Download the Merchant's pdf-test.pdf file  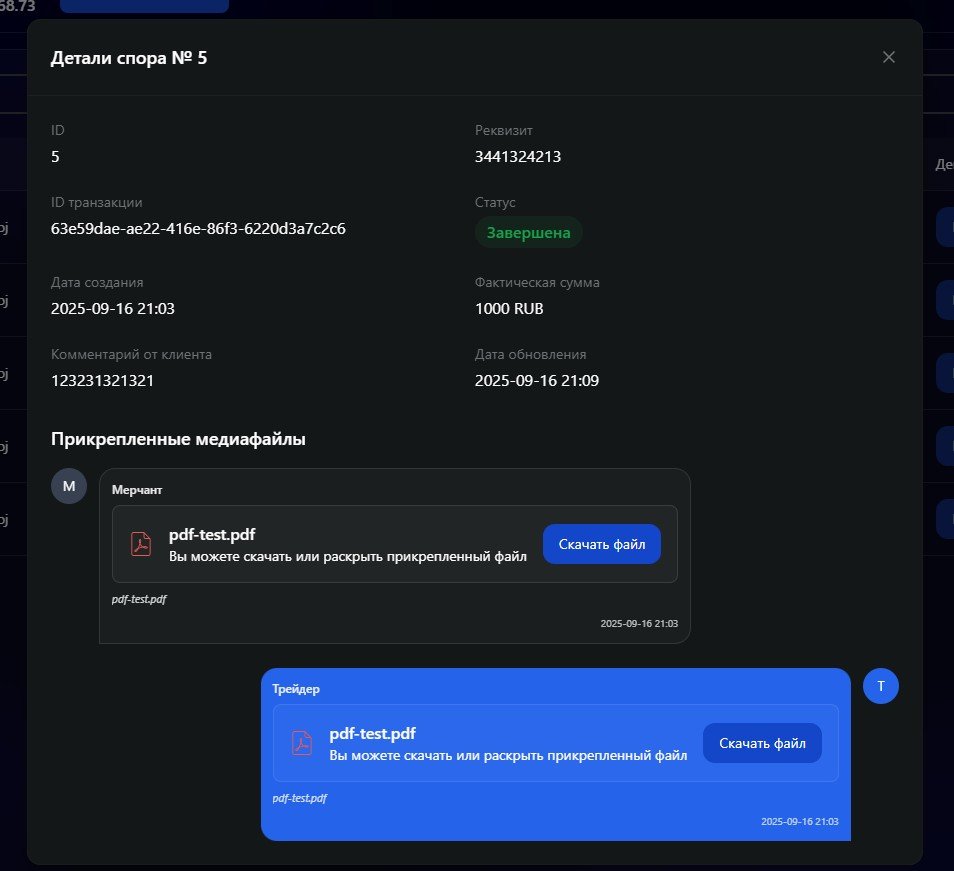click(x=601, y=544)
